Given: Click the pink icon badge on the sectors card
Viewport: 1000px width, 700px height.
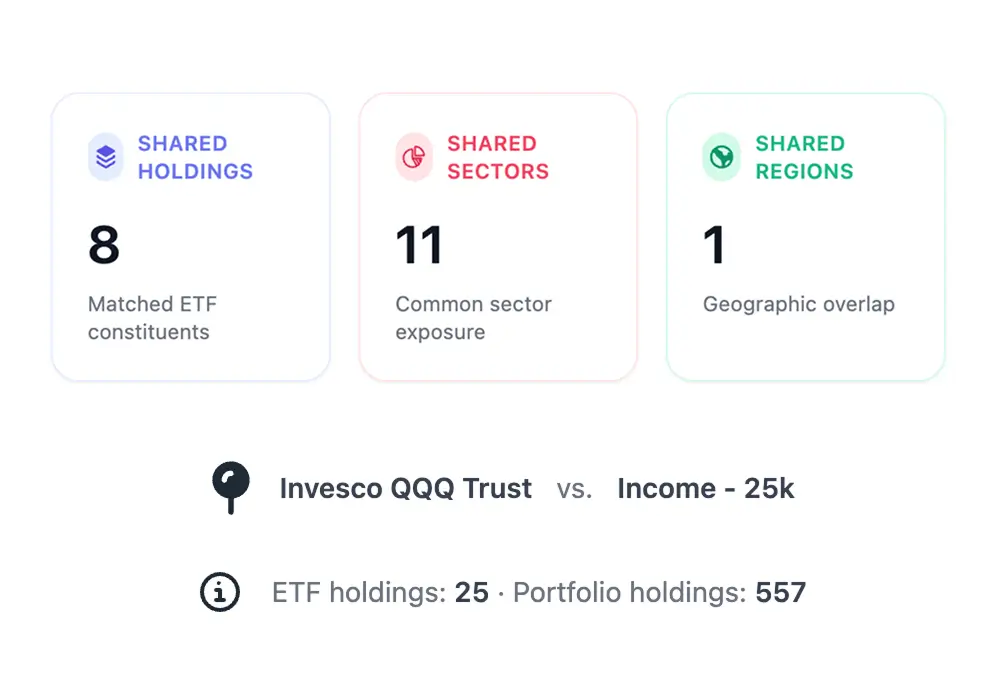Looking at the screenshot, I should pos(412,157).
